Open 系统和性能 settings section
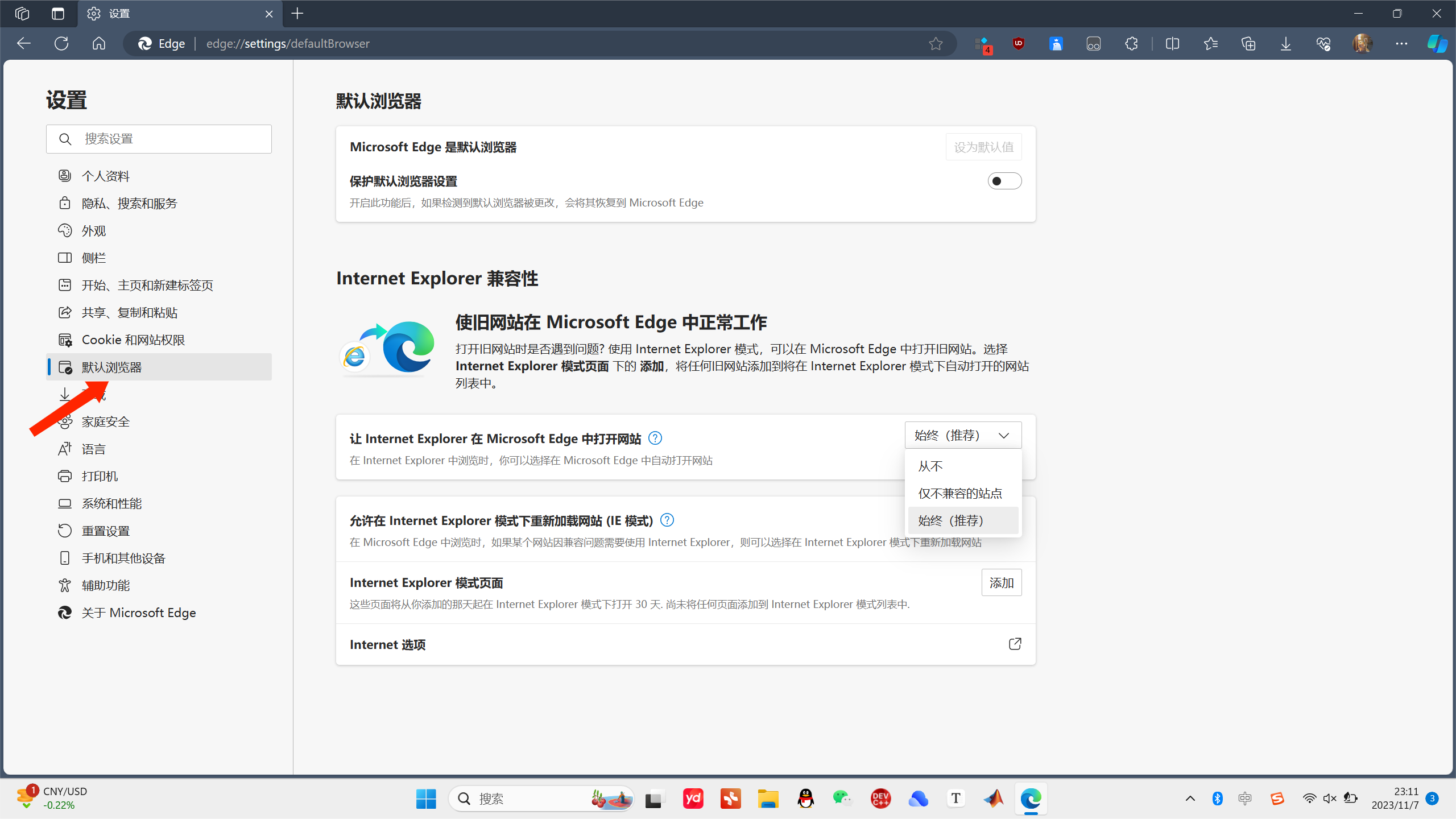Image resolution: width=1456 pixels, height=819 pixels. (x=159, y=503)
